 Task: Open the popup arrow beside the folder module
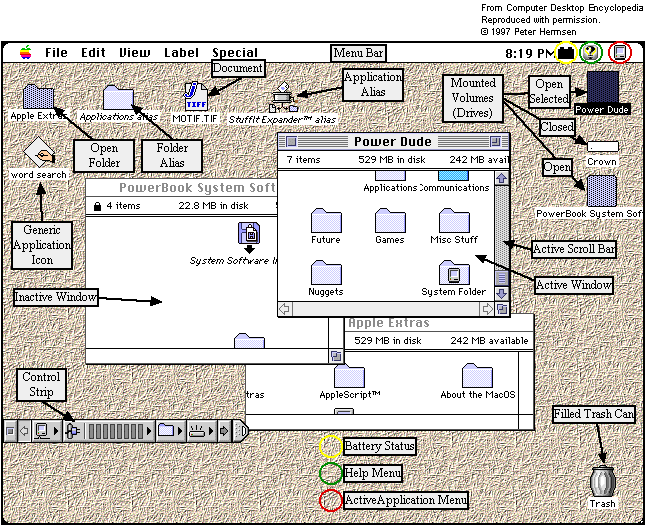180,431
